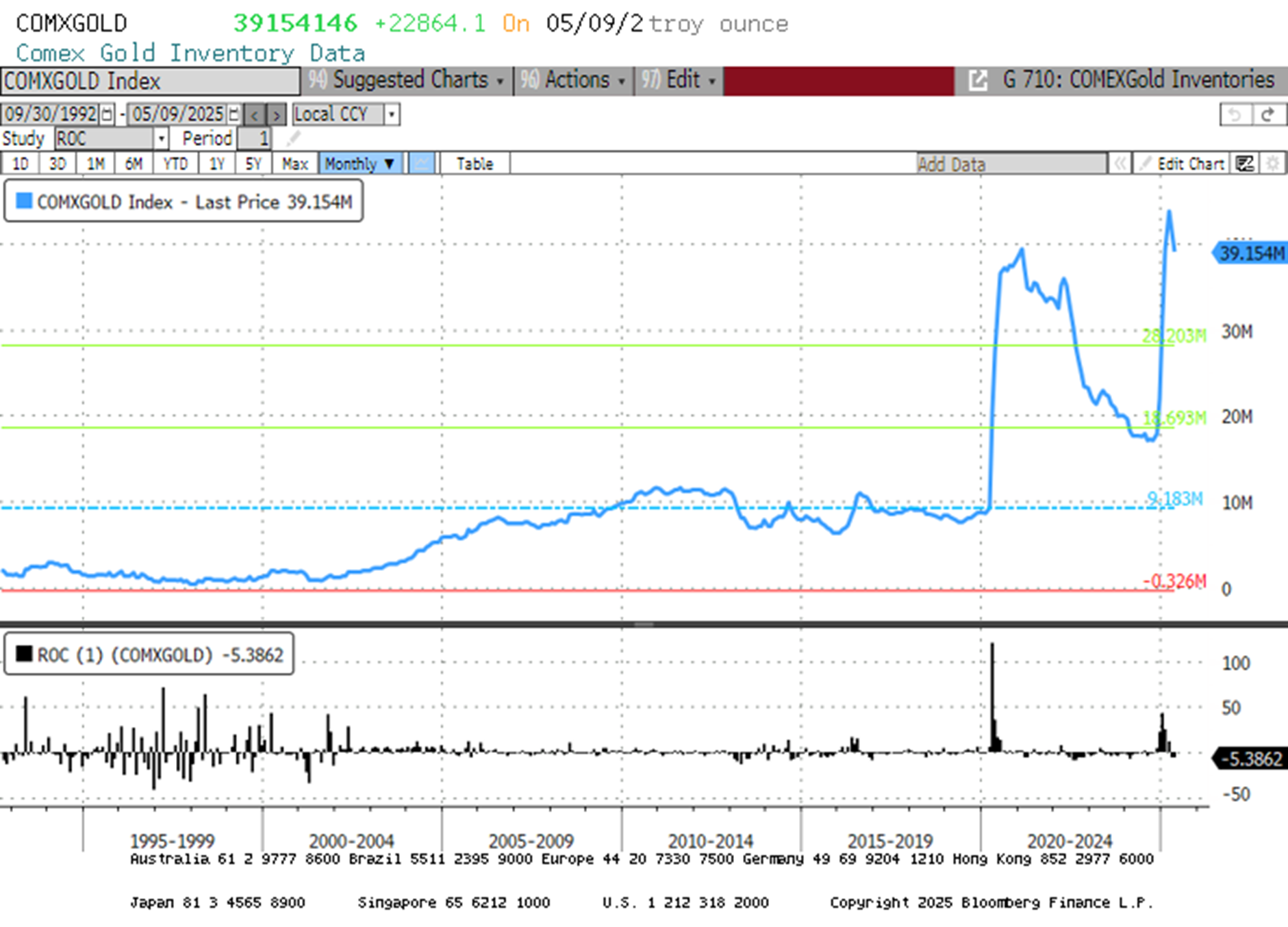The width and height of the screenshot is (1288, 927).
Task: Click the forward arrow beside the date range
Action: (x=275, y=115)
